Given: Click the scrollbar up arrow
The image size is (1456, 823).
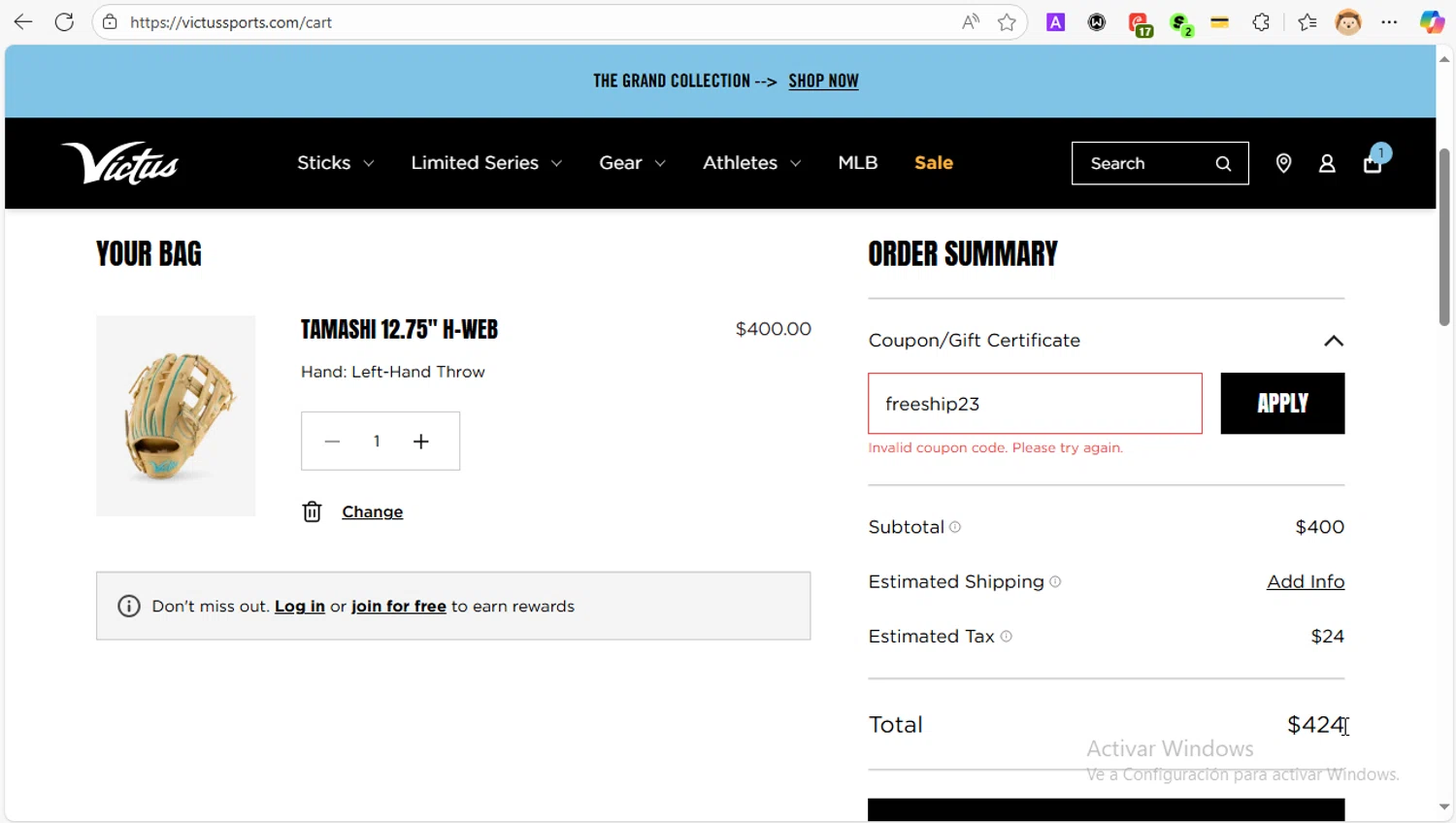Looking at the screenshot, I should click(1444, 59).
